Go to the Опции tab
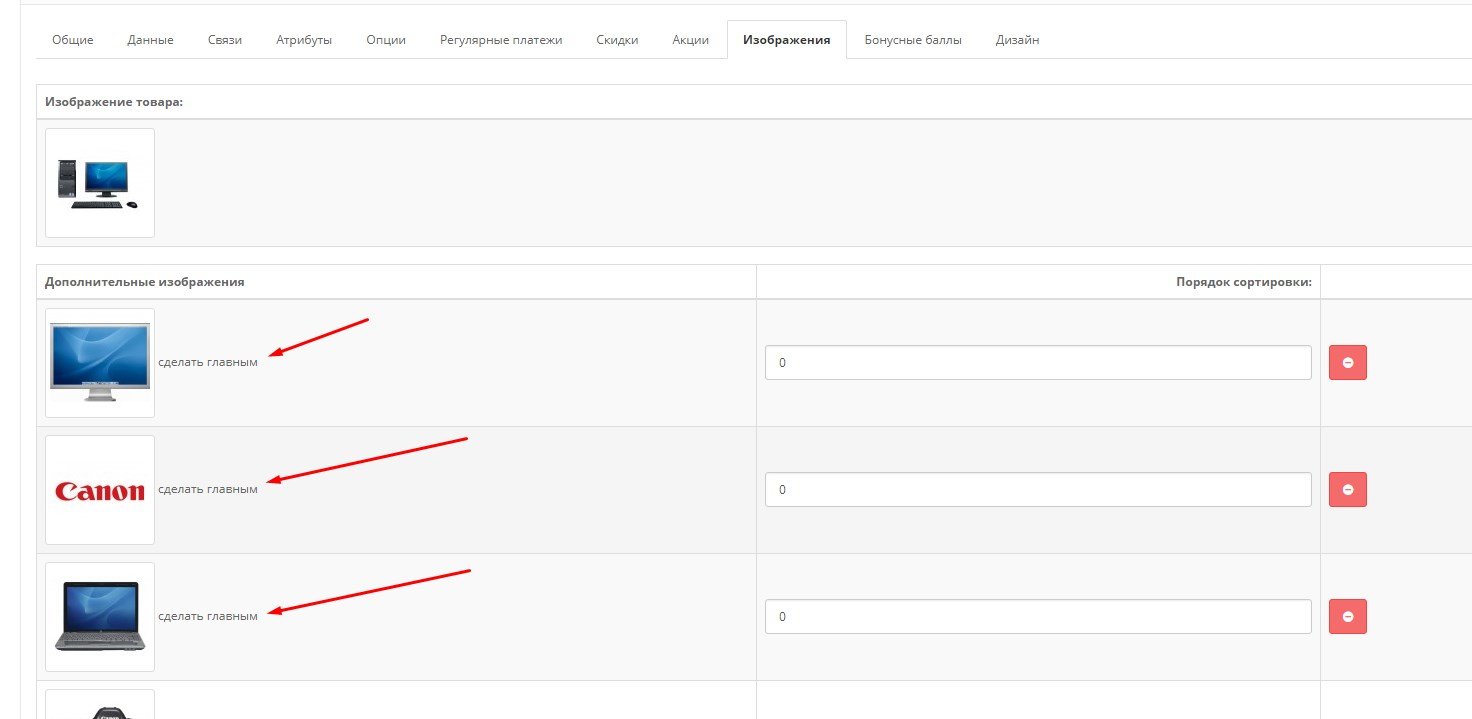 pyautogui.click(x=386, y=40)
